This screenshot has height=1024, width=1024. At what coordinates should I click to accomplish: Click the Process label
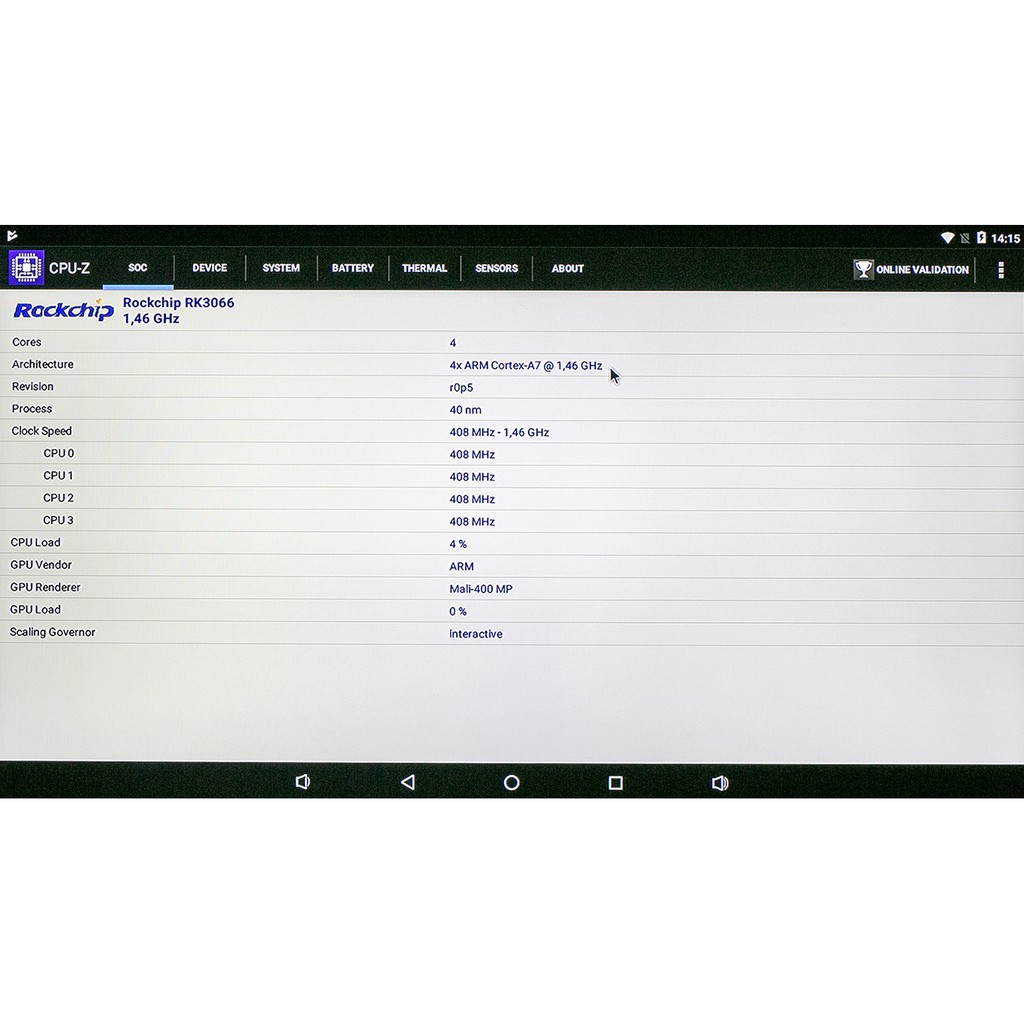[x=32, y=409]
